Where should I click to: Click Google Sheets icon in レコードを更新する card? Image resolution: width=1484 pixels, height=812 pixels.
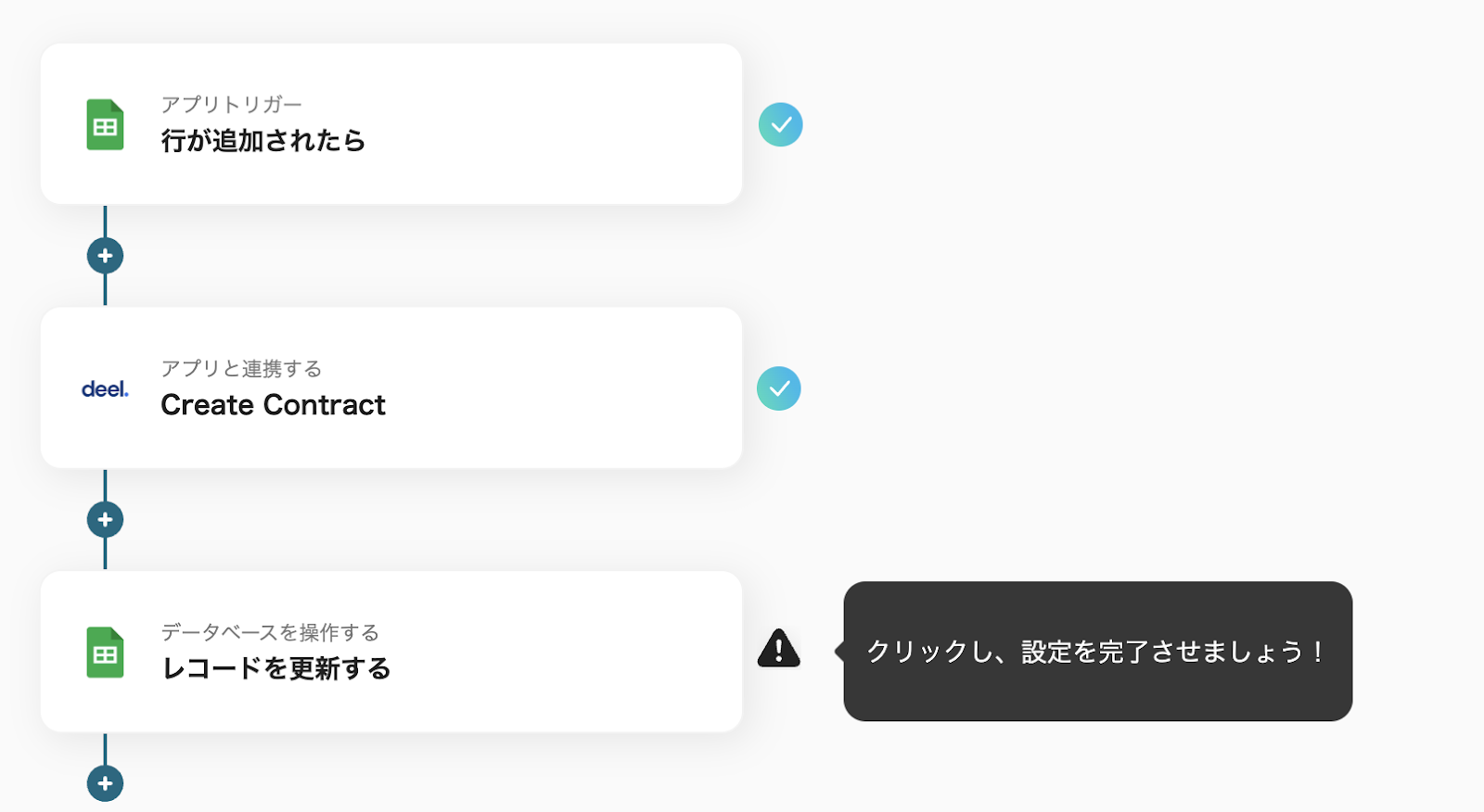(105, 653)
